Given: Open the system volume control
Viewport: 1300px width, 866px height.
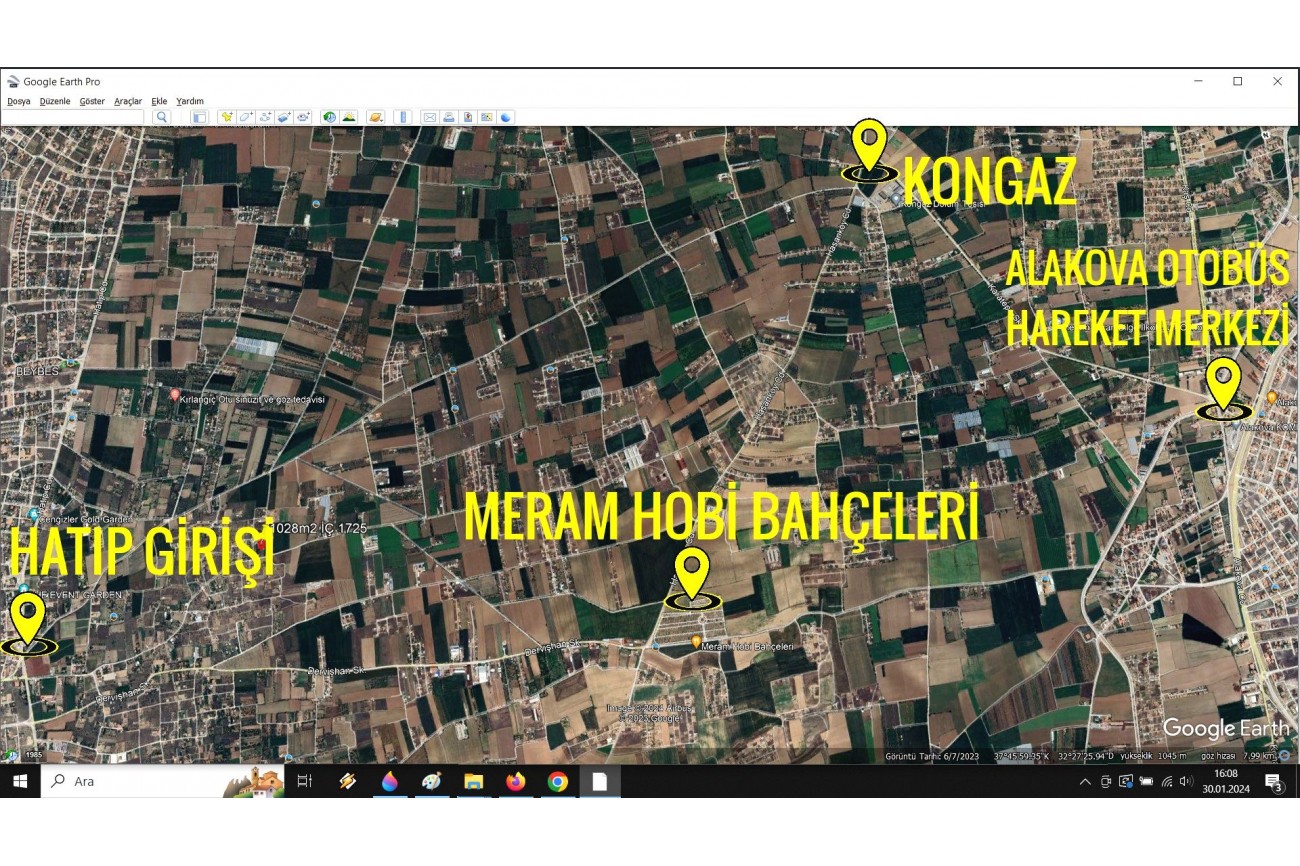Looking at the screenshot, I should click(x=1186, y=781).
